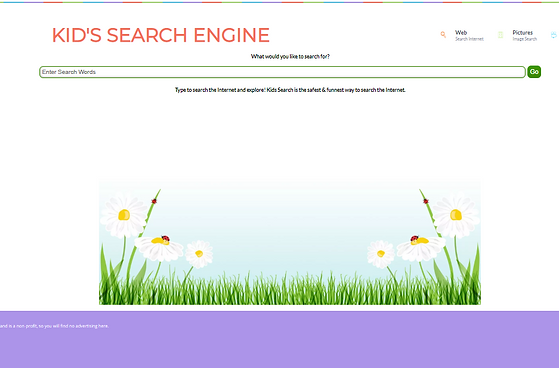Click the orange magnifier Web icon
The width and height of the screenshot is (559, 368).
coord(443,35)
